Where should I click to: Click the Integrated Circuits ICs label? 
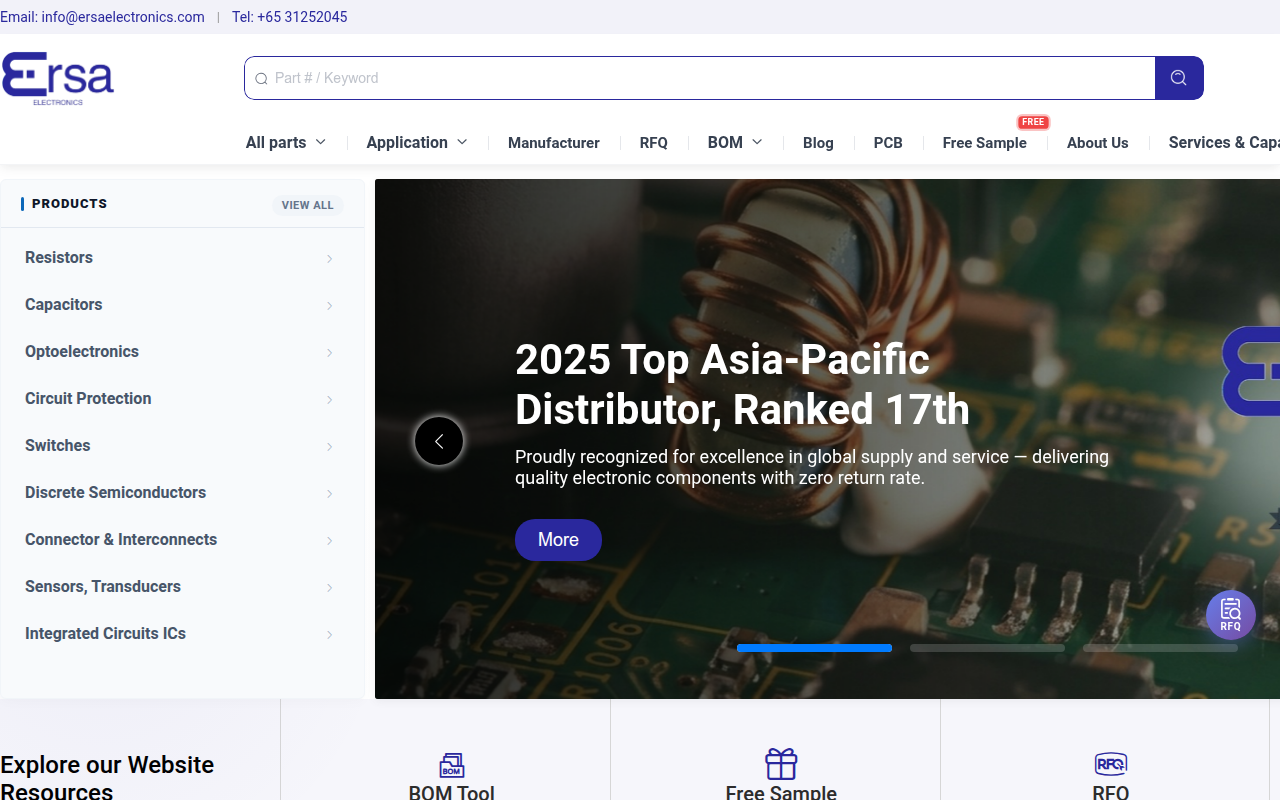point(105,633)
